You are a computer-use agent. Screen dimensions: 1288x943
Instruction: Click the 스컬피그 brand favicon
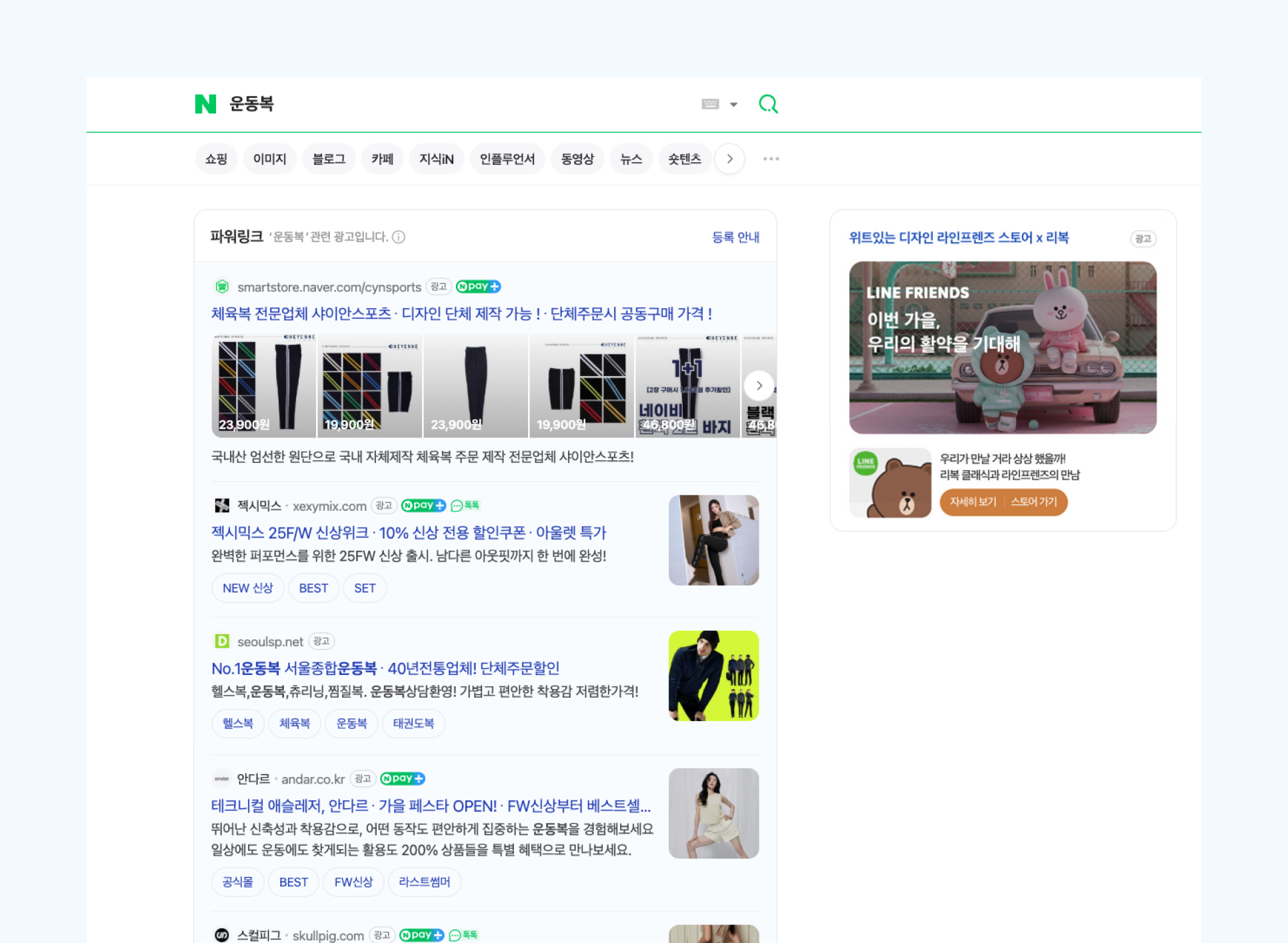tap(222, 935)
